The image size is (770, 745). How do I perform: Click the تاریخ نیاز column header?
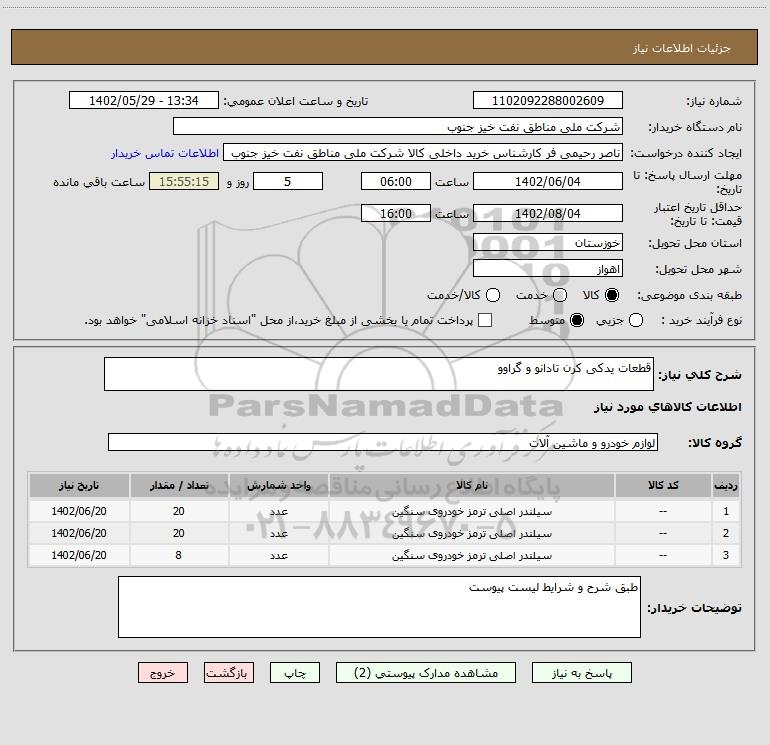tap(79, 485)
